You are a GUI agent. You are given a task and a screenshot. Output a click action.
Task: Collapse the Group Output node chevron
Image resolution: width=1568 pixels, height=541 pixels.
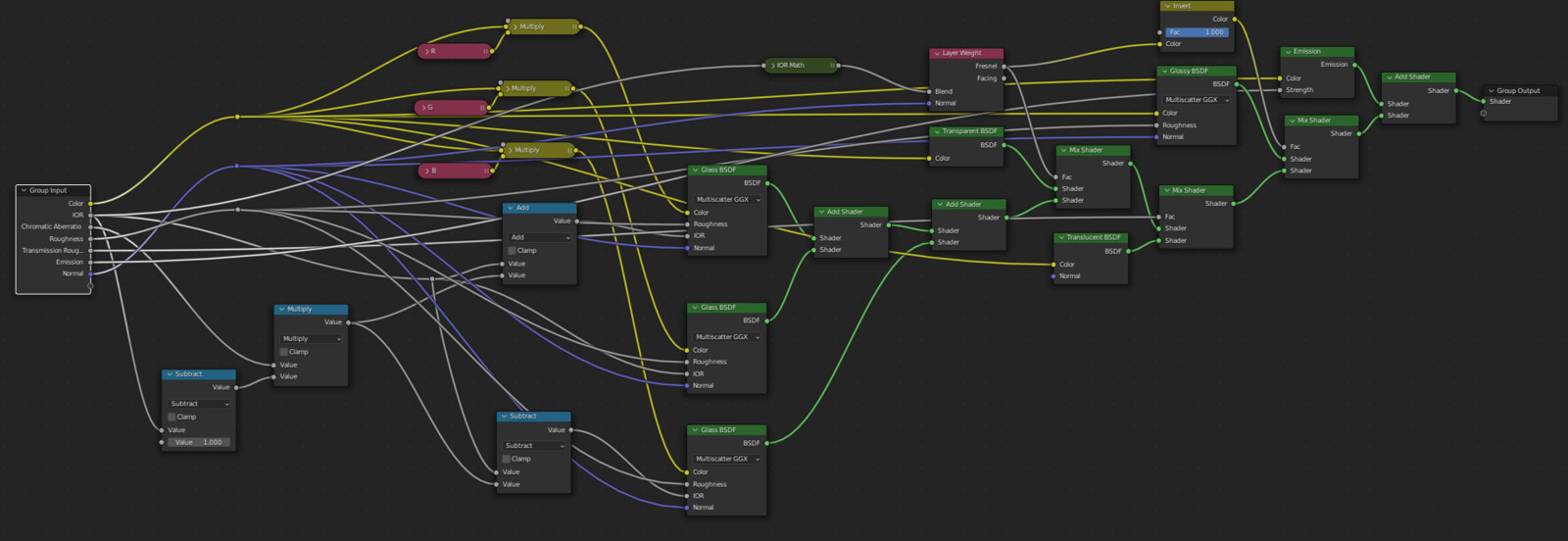coord(1492,90)
